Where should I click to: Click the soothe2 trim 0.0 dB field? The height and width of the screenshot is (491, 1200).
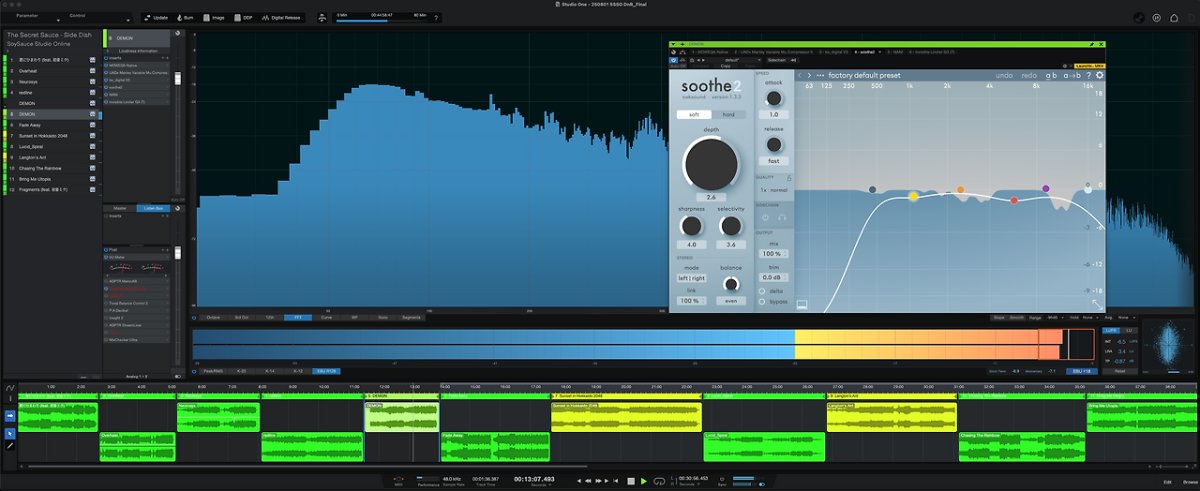pyautogui.click(x=773, y=277)
